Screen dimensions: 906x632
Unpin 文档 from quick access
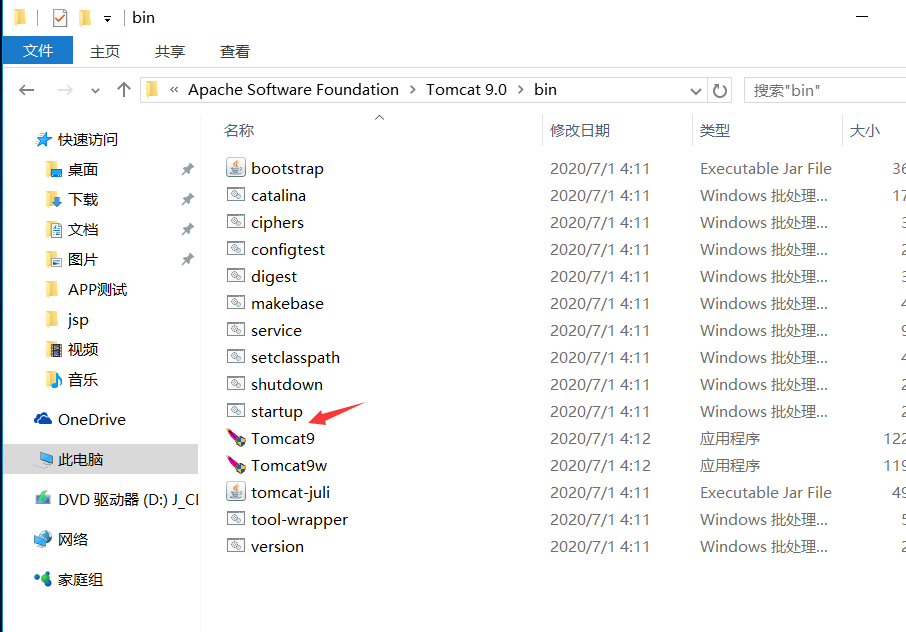(187, 229)
